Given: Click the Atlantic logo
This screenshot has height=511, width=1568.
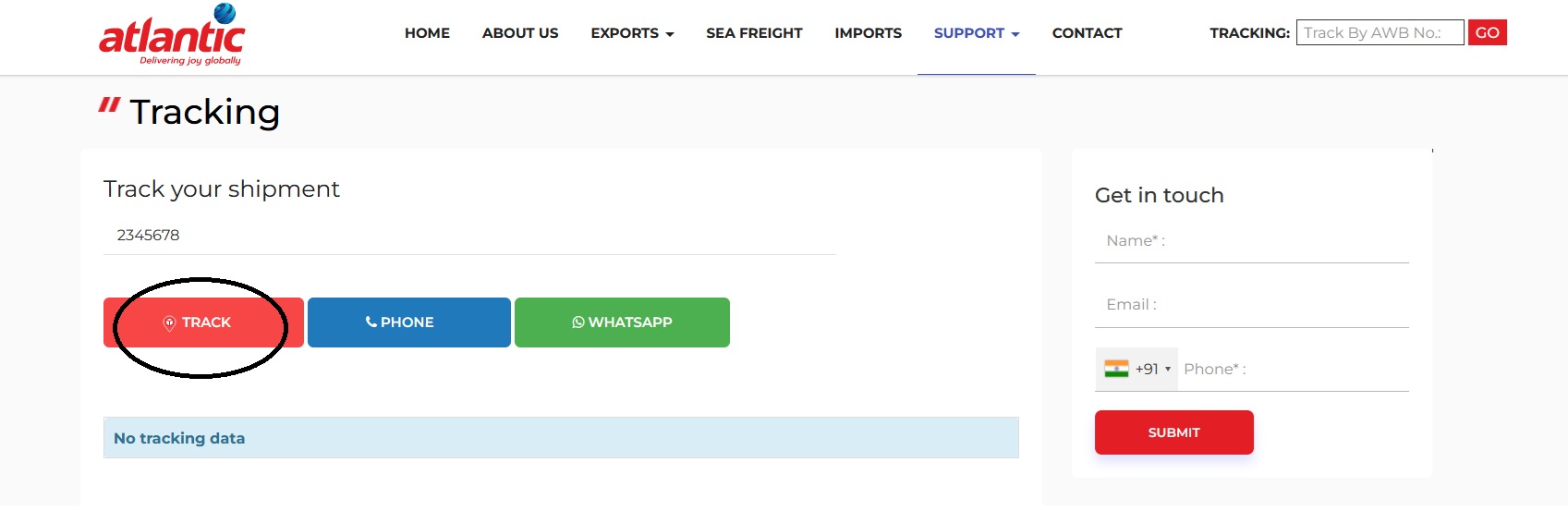Looking at the screenshot, I should tap(172, 35).
